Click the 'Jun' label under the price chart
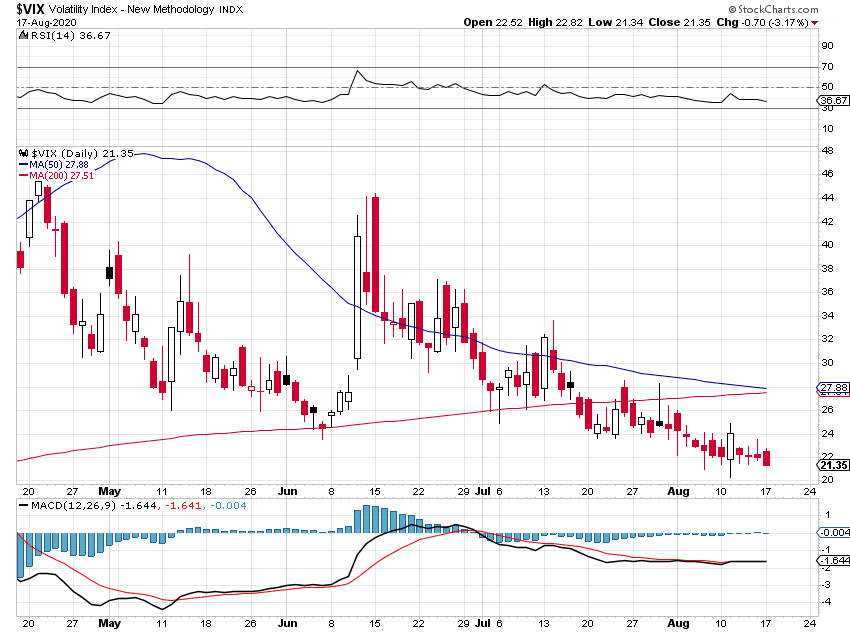 [287, 491]
